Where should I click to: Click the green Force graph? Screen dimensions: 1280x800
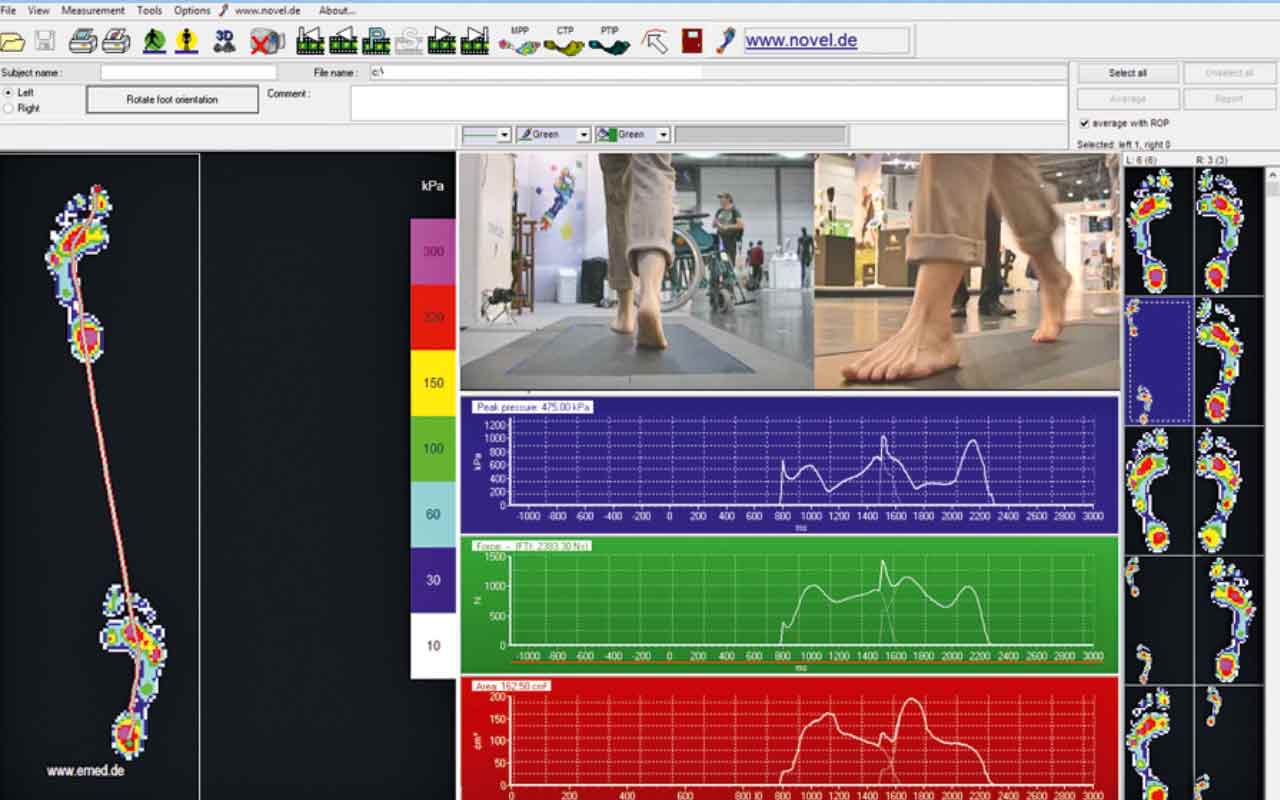click(x=789, y=605)
